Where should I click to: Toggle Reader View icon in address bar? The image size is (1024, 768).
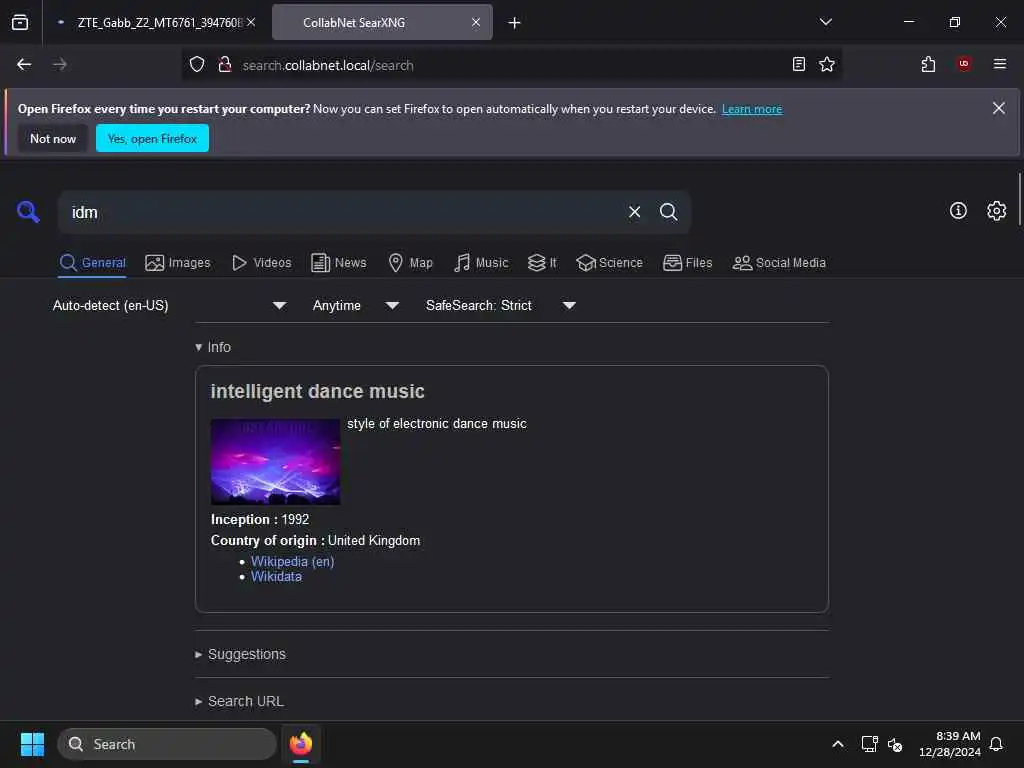(x=799, y=64)
